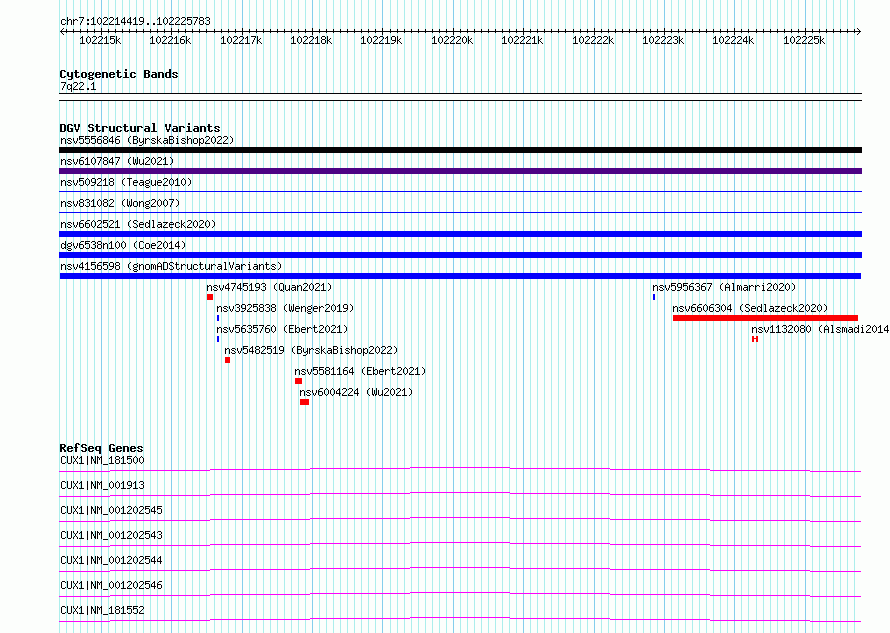Open the CUX1|NM_001202543 transcript
Image resolution: width=890 pixels, height=633 pixels.
coord(111,535)
